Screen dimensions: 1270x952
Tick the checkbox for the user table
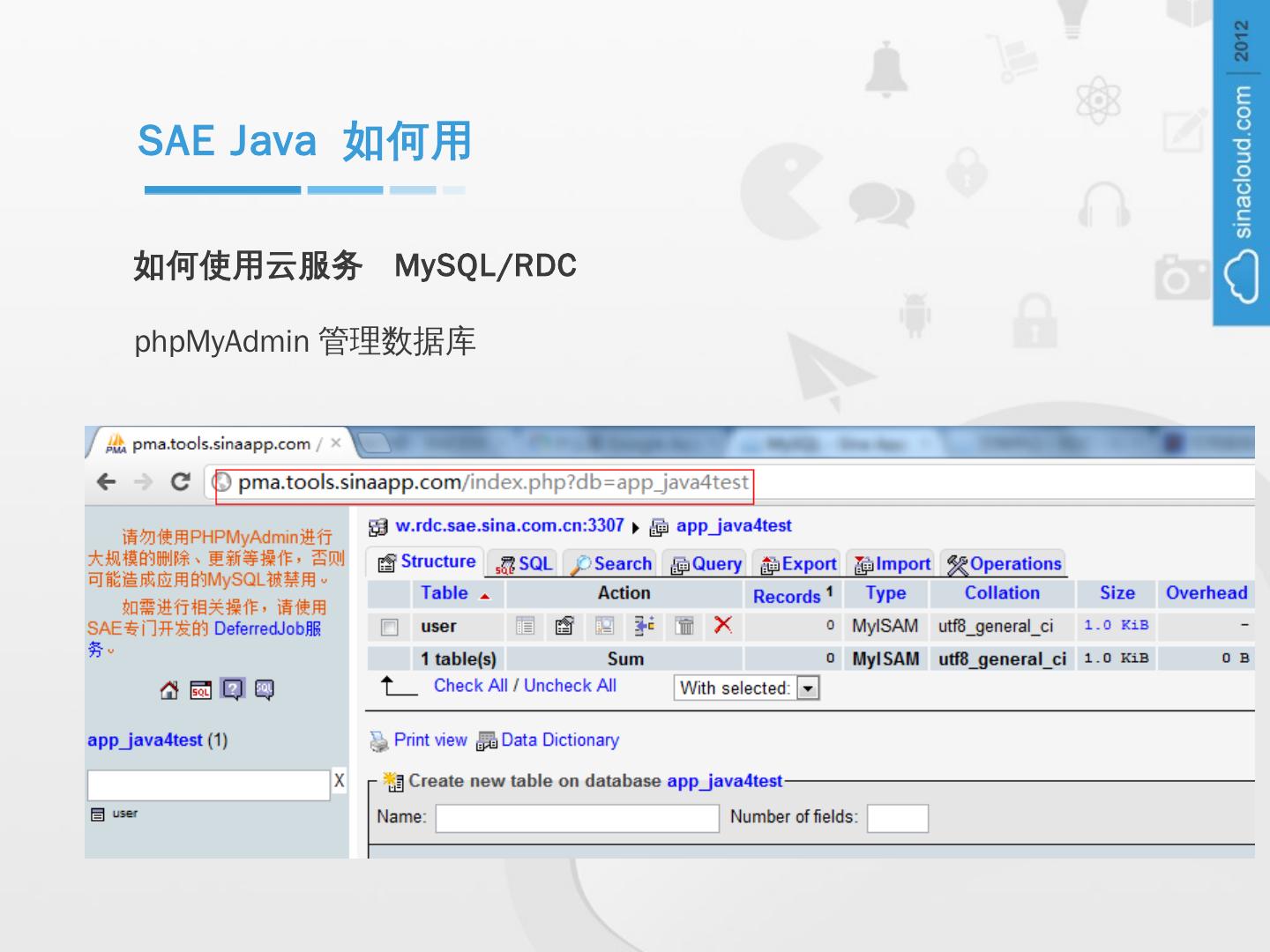389,627
